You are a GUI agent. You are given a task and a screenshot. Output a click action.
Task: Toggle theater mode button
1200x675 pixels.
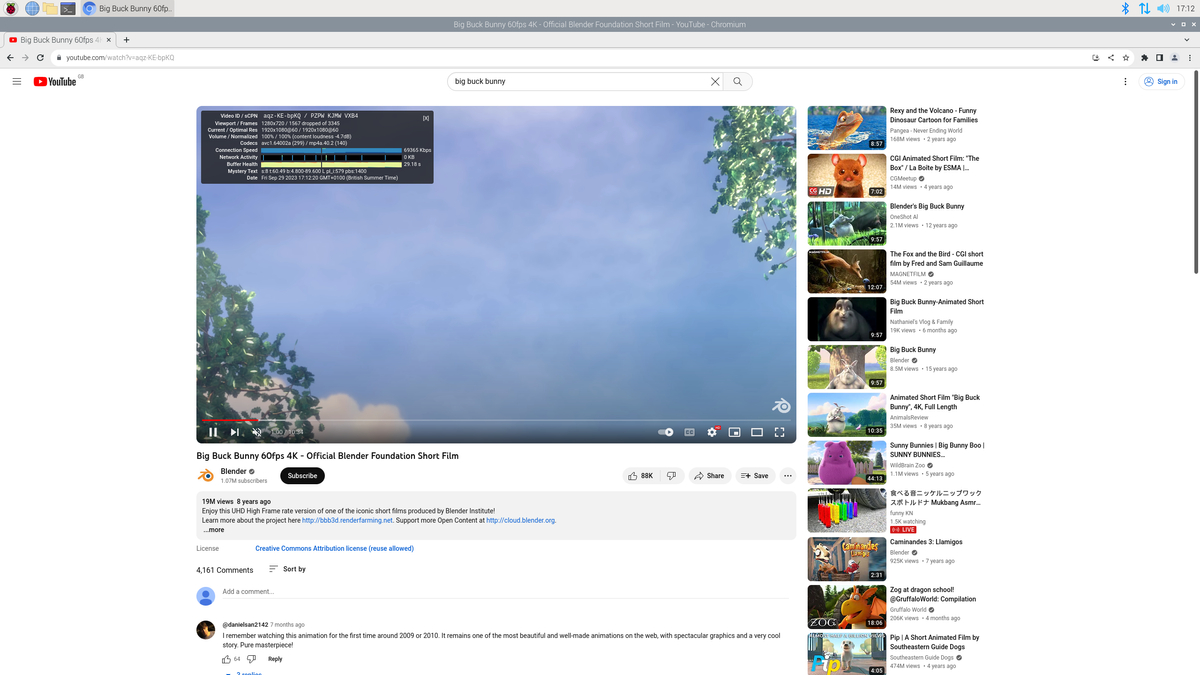click(757, 432)
